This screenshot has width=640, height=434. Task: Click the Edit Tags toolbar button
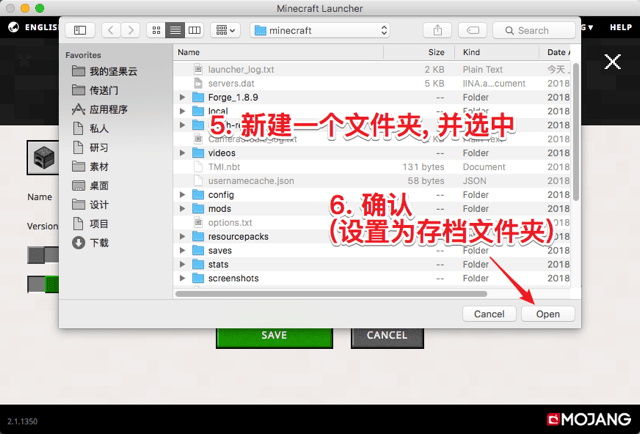473,30
